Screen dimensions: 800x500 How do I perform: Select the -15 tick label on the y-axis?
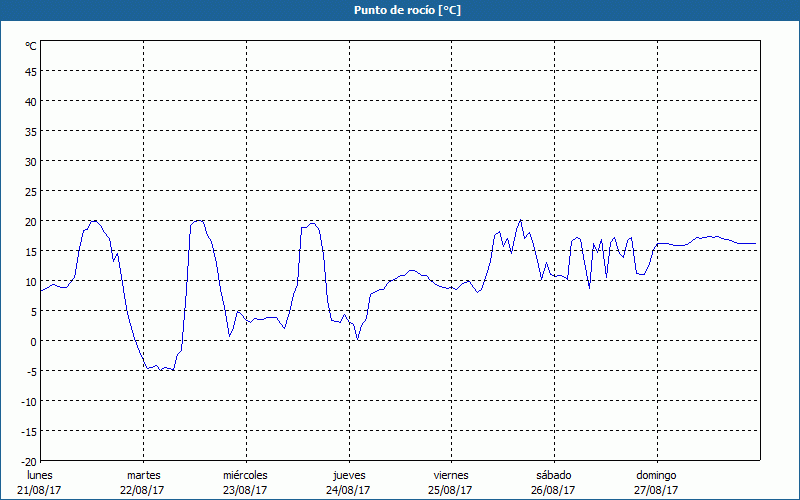[29, 431]
